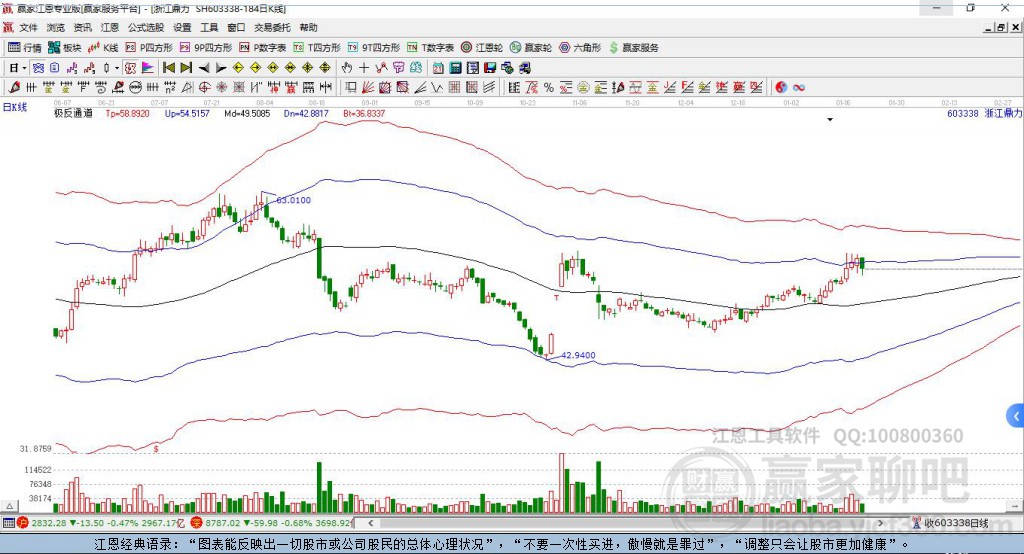This screenshot has height=554, width=1024.
Task: Expand side panel with blue chevron tab
Action: pyautogui.click(x=1016, y=416)
